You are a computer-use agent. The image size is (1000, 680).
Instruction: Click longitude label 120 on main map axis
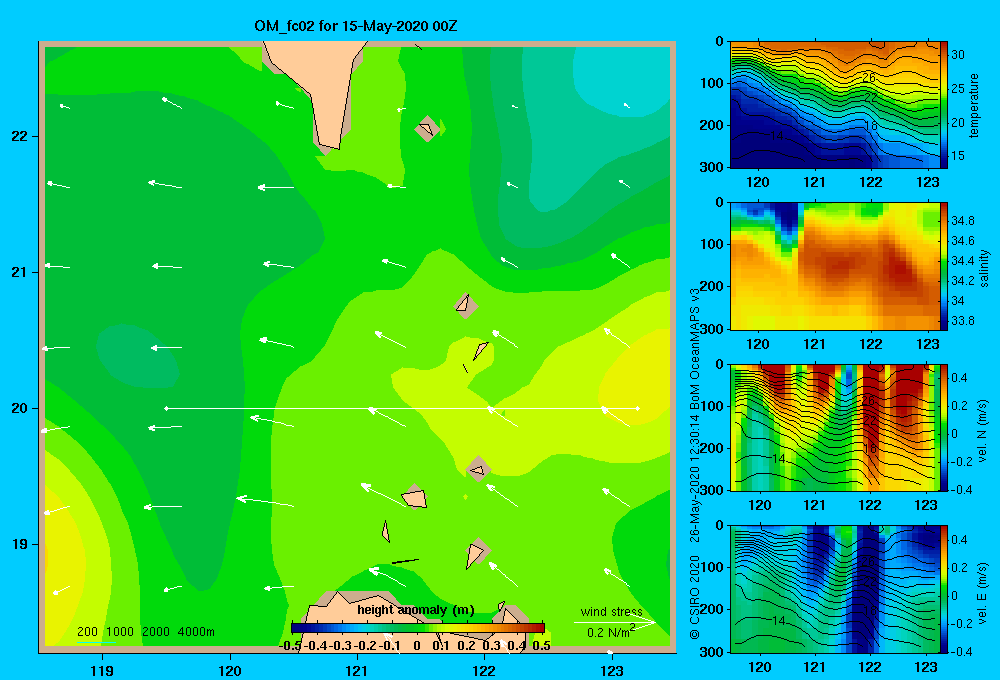tap(230, 670)
